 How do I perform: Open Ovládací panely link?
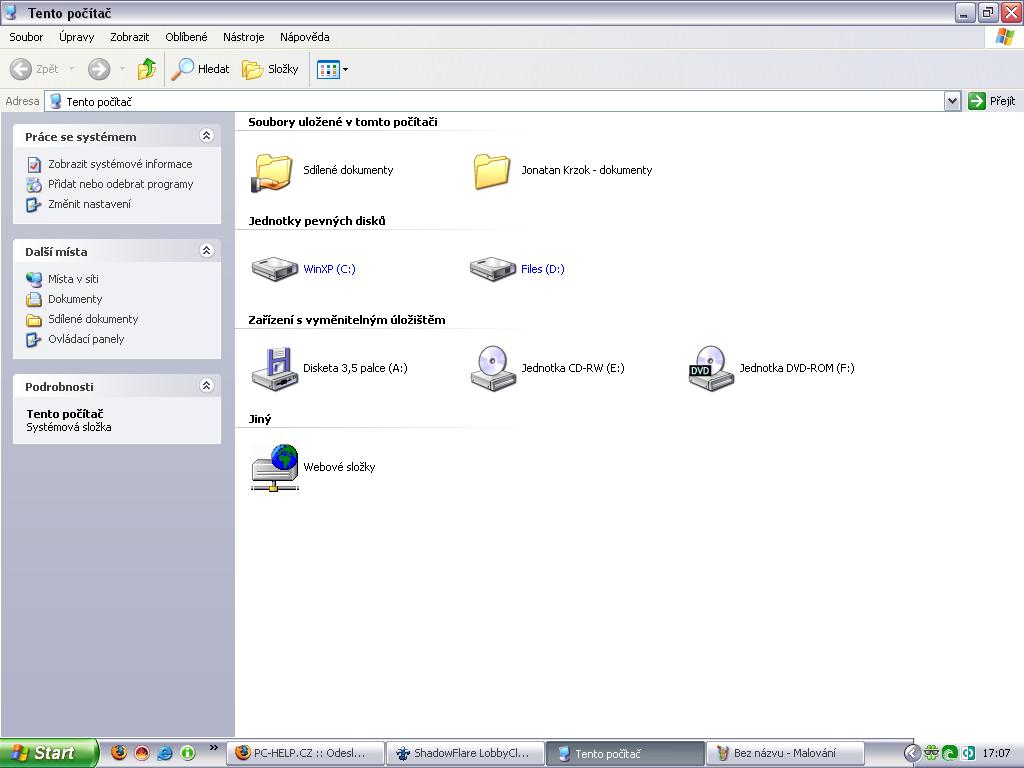point(86,339)
